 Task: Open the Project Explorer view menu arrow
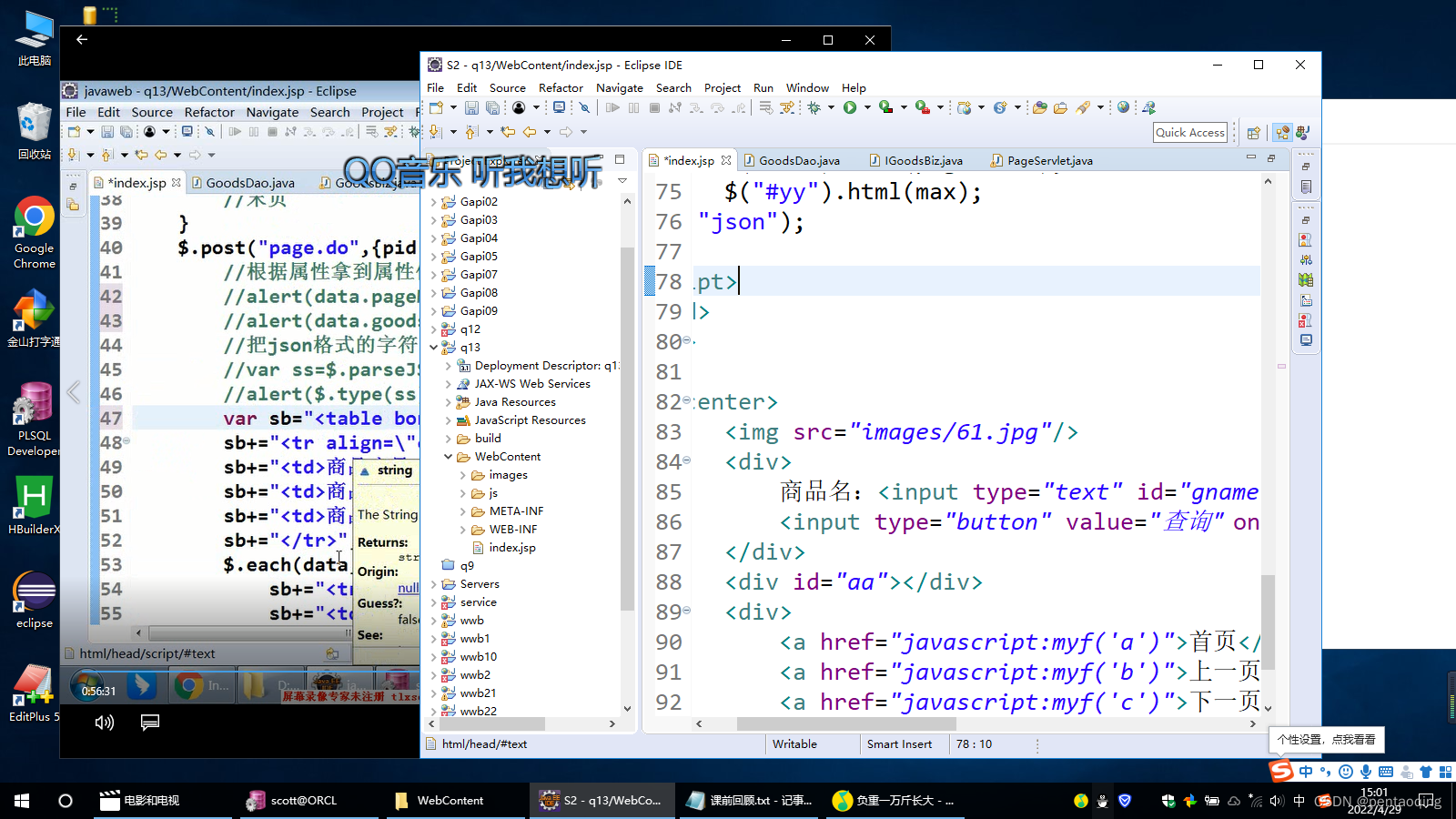[622, 181]
